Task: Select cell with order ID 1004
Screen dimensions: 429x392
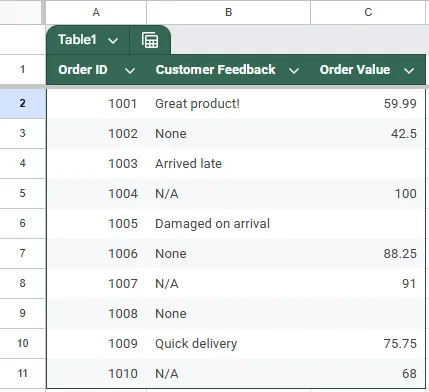Action: 96,194
